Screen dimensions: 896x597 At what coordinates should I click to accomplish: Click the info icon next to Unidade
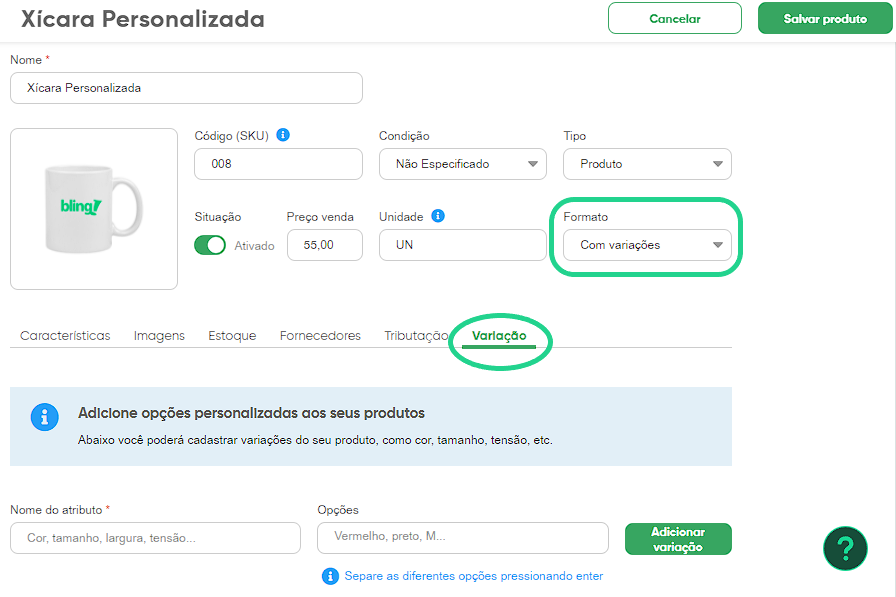click(438, 216)
